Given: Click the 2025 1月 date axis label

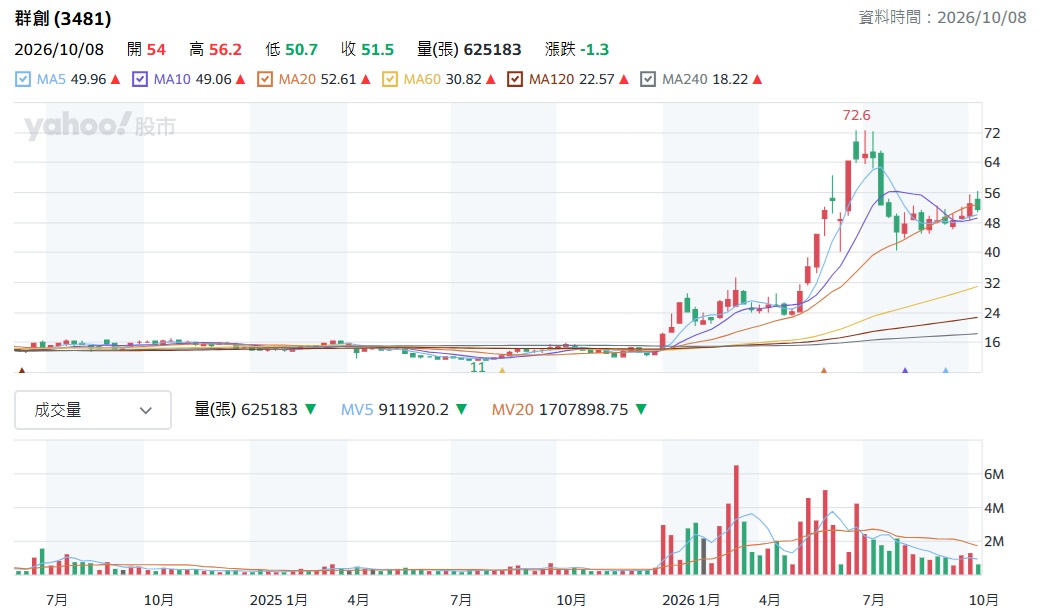Looking at the screenshot, I should [278, 600].
